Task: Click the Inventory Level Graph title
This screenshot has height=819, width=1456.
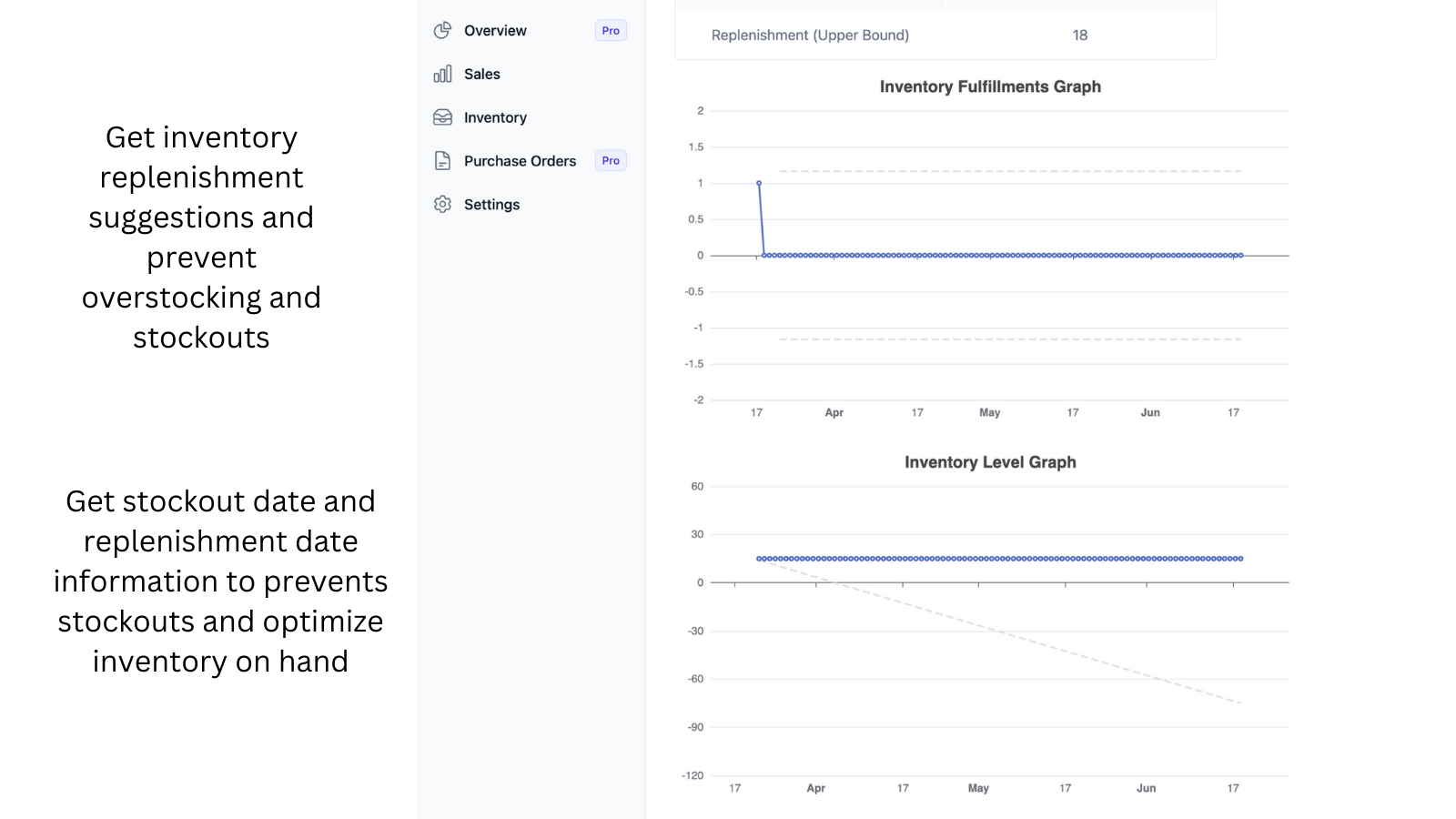Action: (989, 461)
